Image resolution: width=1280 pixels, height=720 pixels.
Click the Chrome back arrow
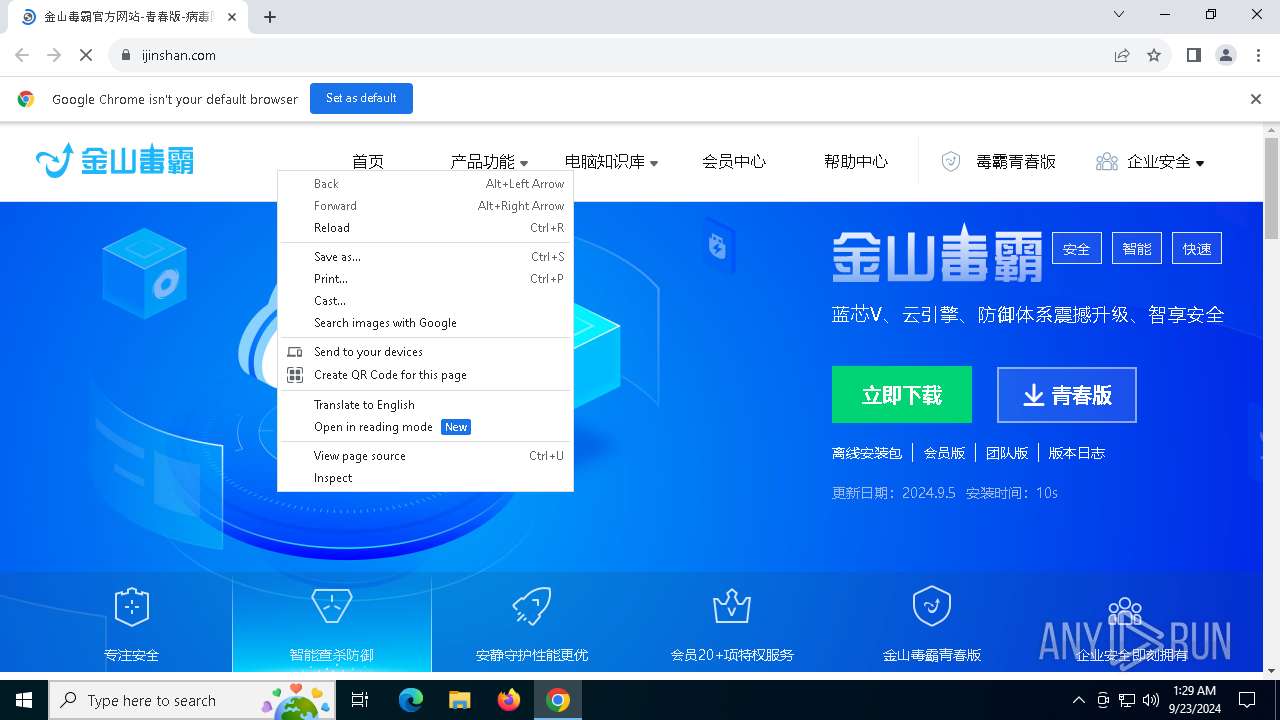click(x=22, y=55)
